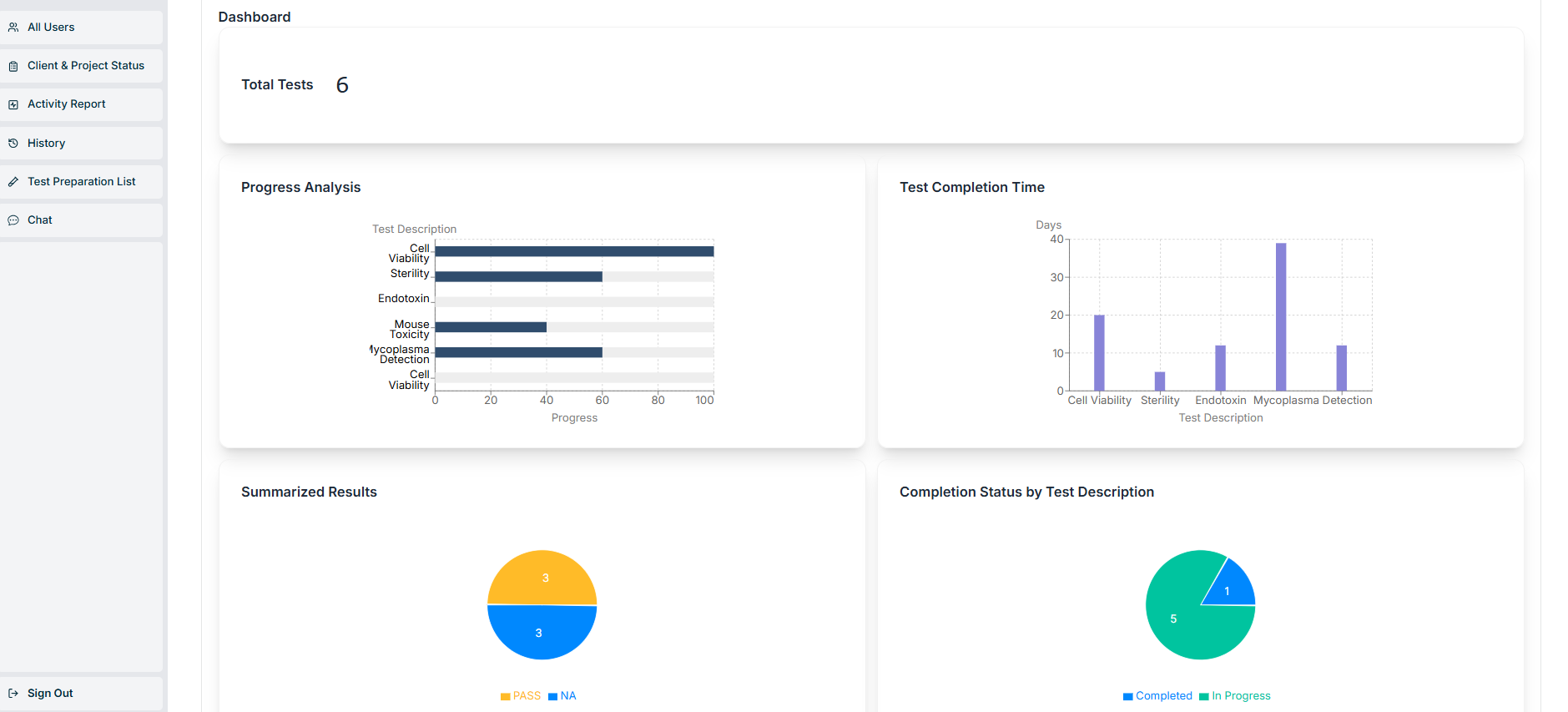Click the Sterility progress bar

(x=518, y=276)
